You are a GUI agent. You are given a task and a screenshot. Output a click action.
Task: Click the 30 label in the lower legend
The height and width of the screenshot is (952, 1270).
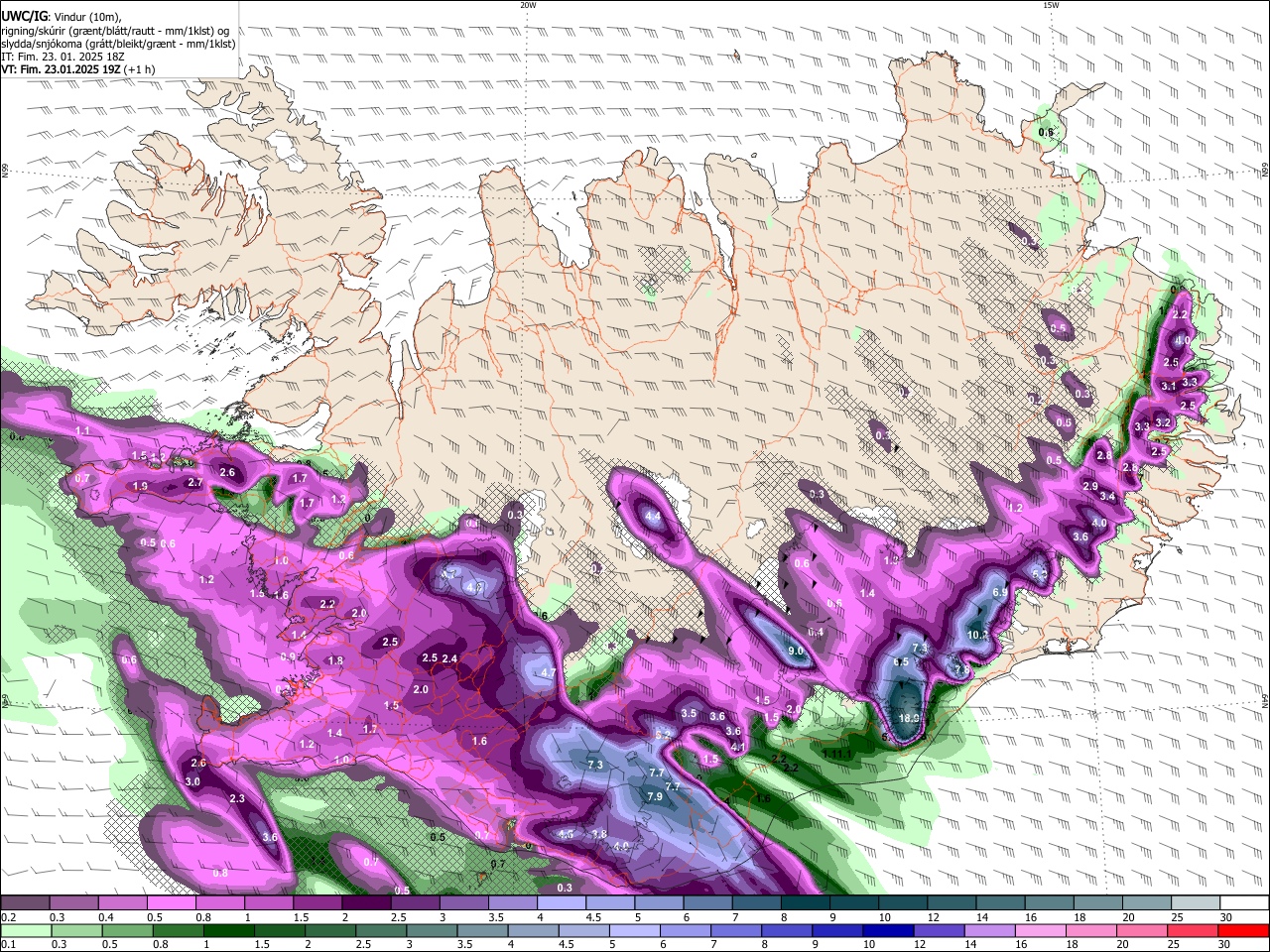pos(1224,944)
